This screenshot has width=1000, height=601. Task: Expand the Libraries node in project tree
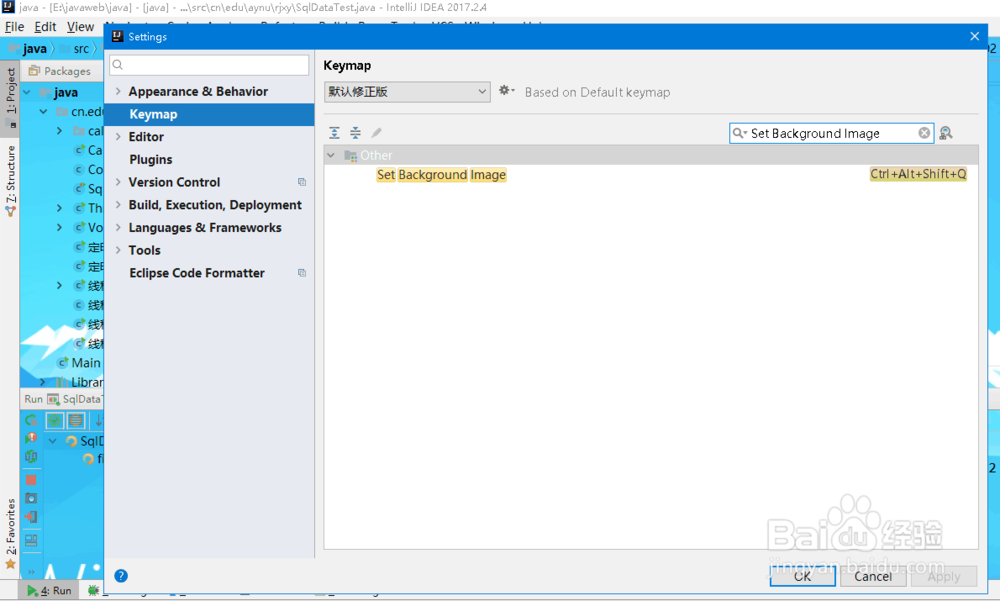coord(43,382)
